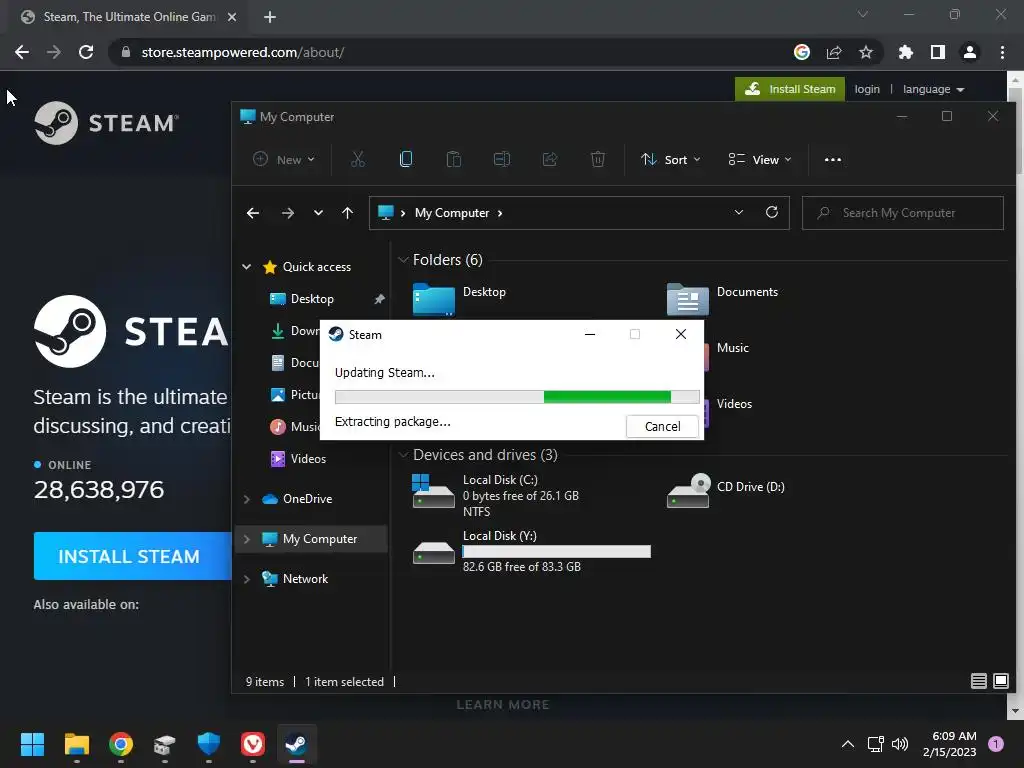Click the Rename icon in File Explorer toolbar
This screenshot has height=768, width=1024.
pos(502,159)
